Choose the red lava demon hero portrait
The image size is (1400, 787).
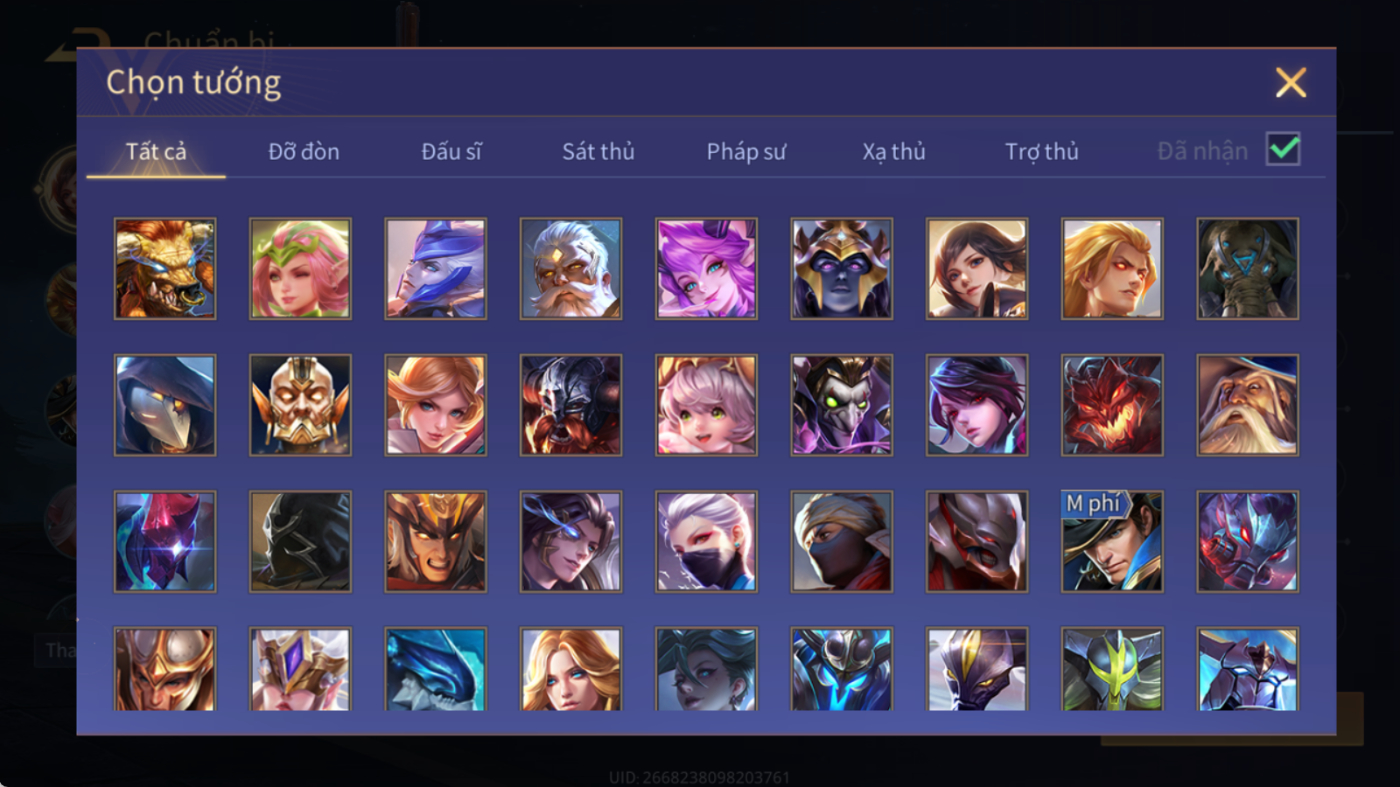[x=1112, y=405]
